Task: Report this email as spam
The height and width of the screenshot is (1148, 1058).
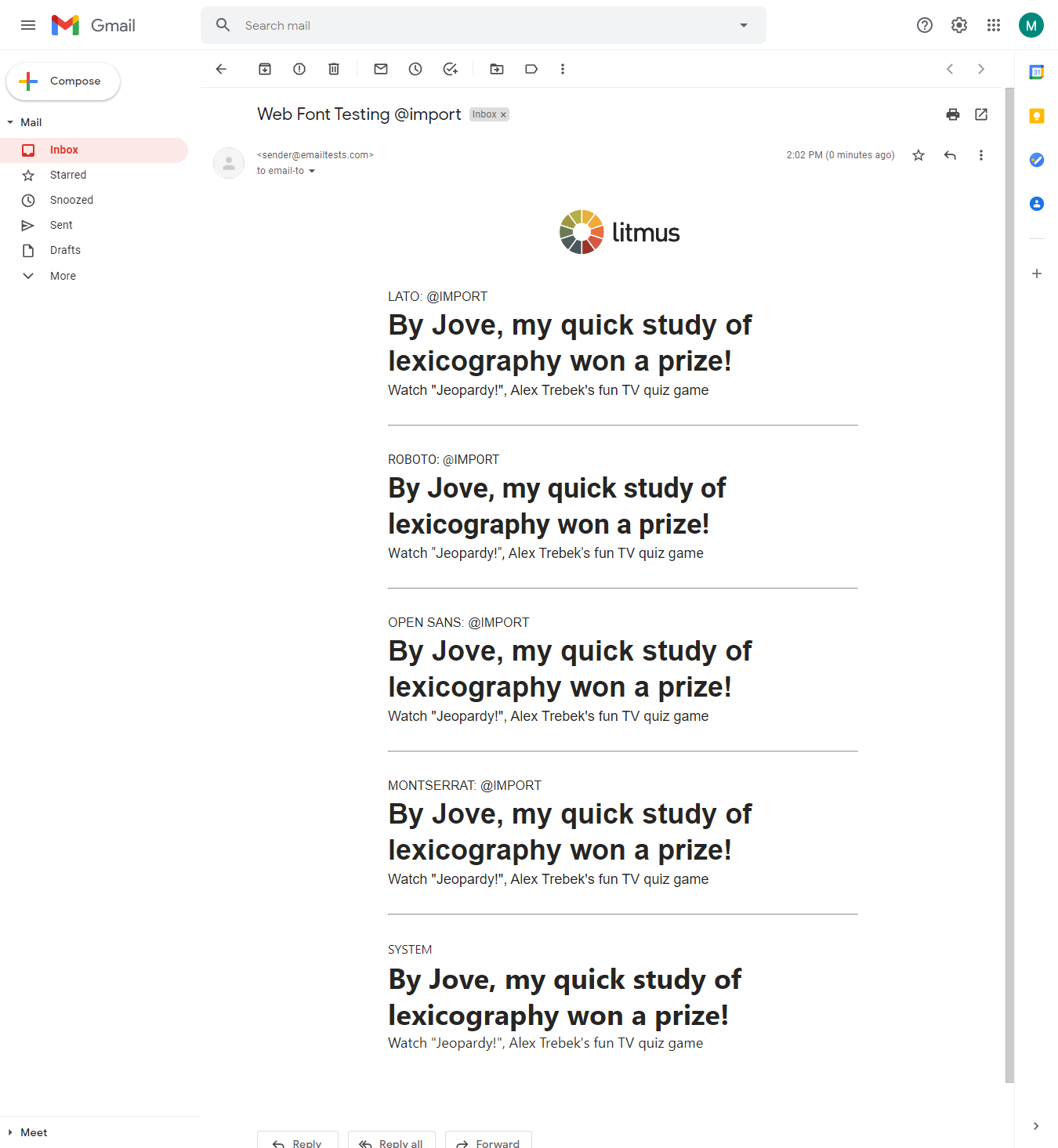Action: 299,69
